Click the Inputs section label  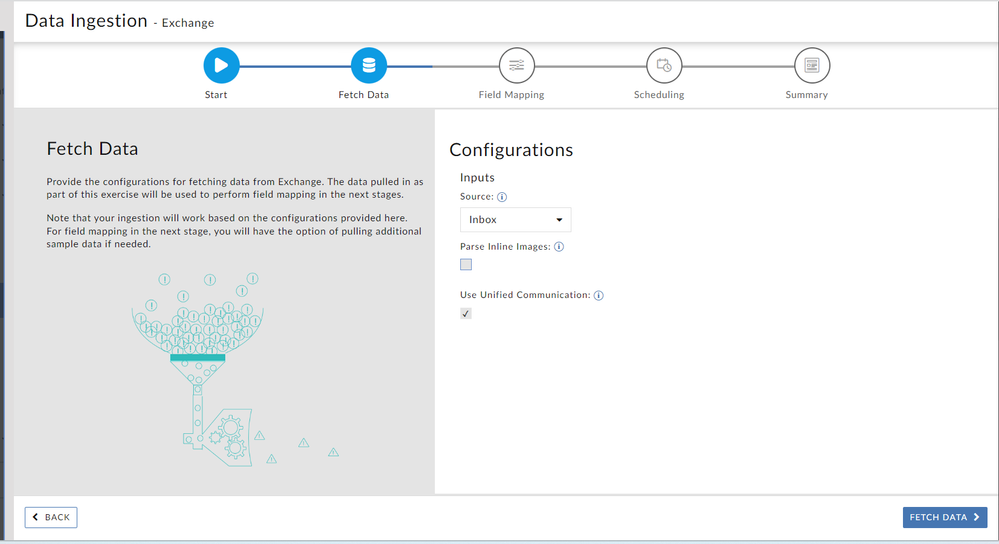pos(477,178)
